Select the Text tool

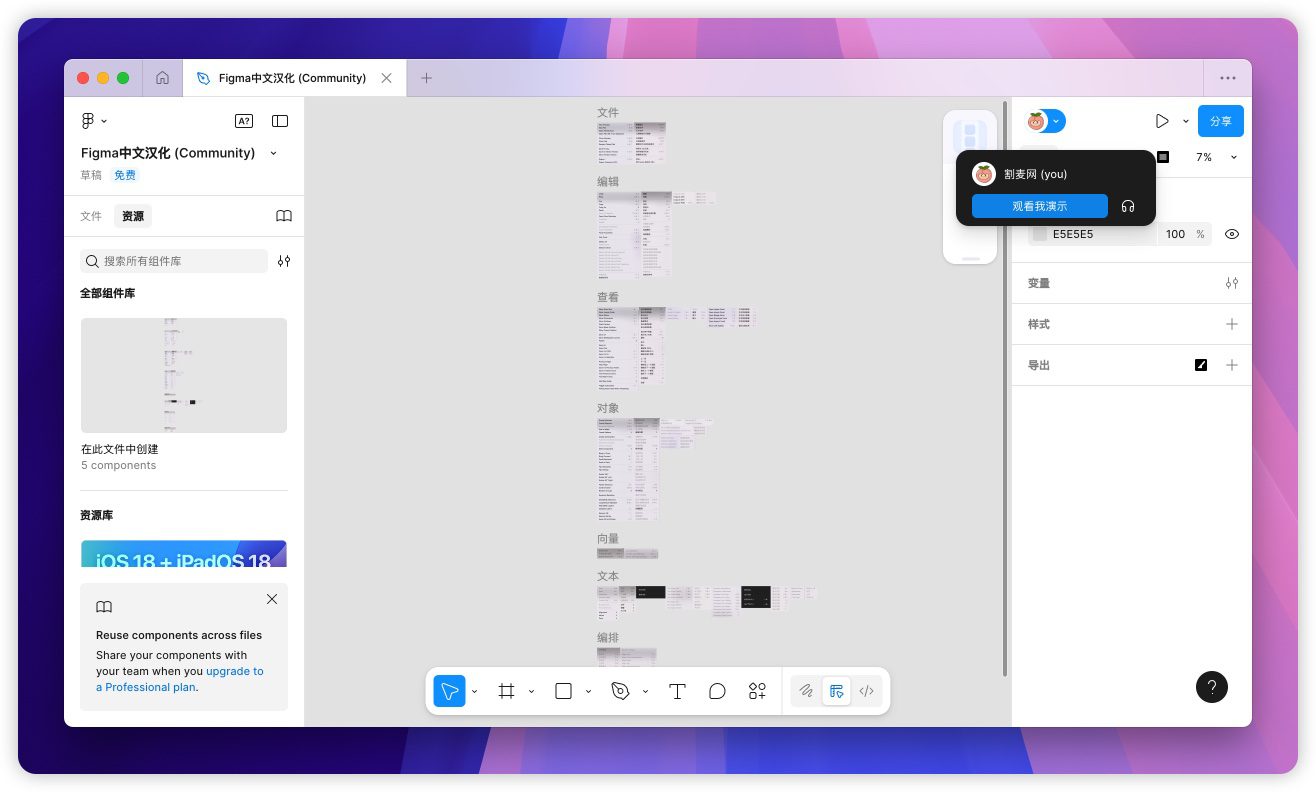(677, 691)
